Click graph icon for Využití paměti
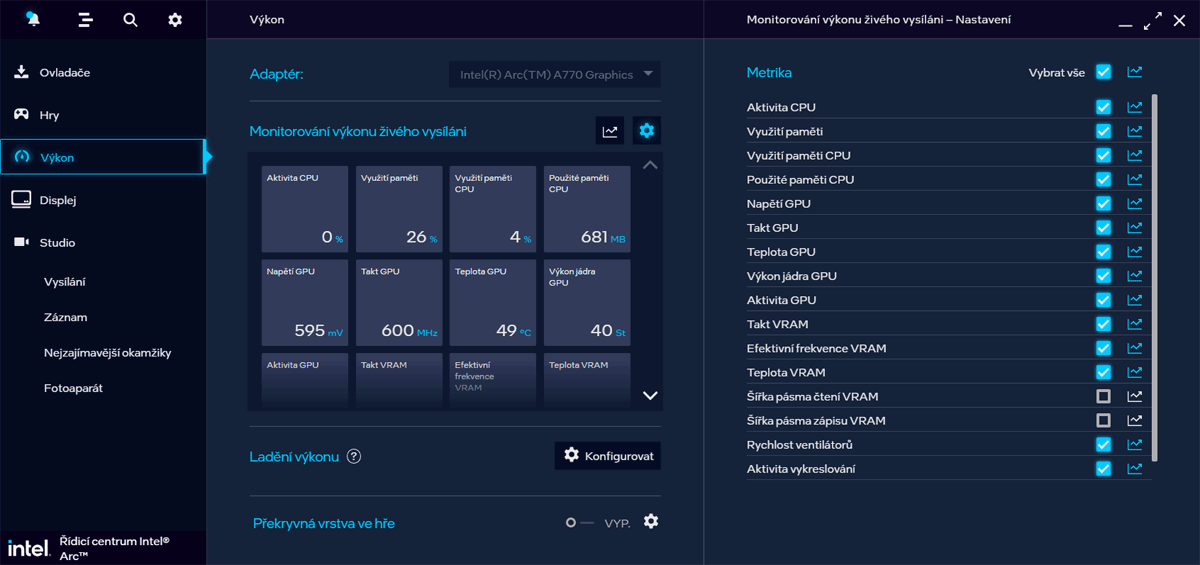This screenshot has width=1200, height=565. point(1135,131)
